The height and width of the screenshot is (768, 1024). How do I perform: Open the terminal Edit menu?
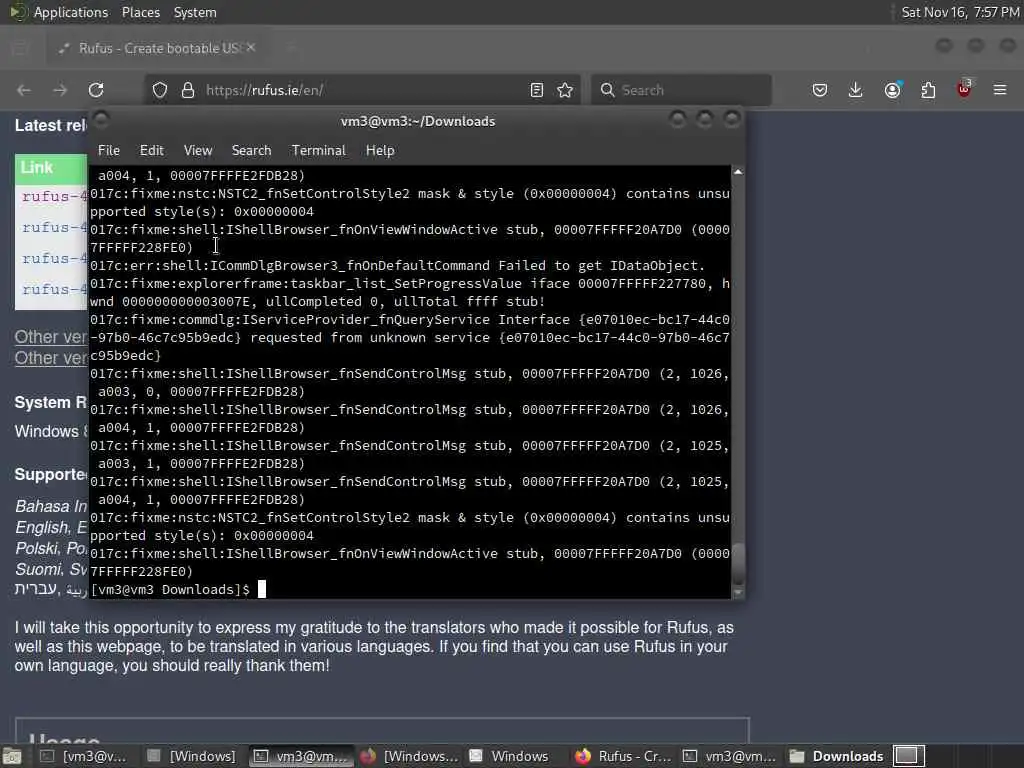pos(152,150)
